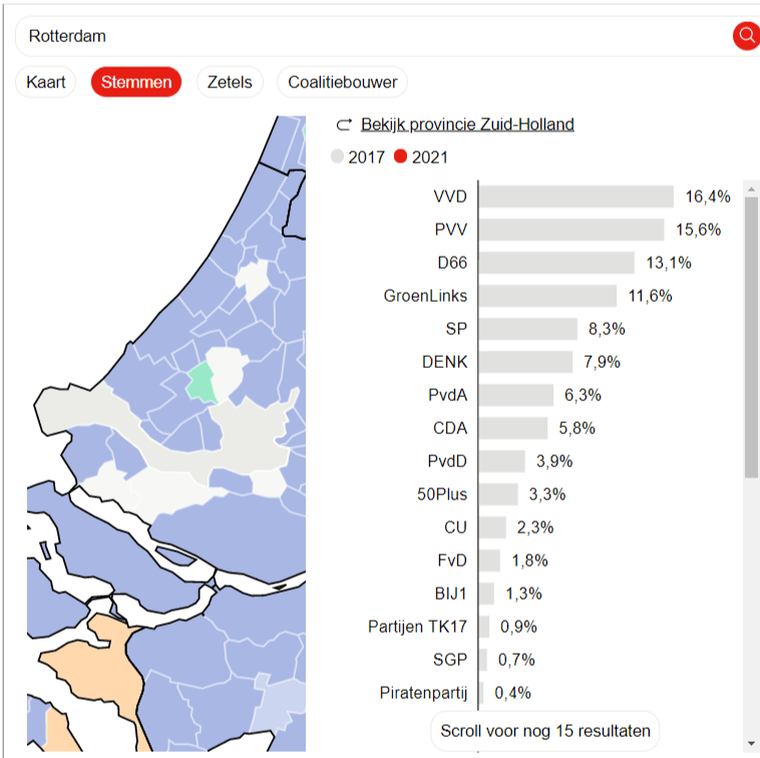This screenshot has width=760, height=758.
Task: Click the return arrow icon beside province link
Action: 344,125
